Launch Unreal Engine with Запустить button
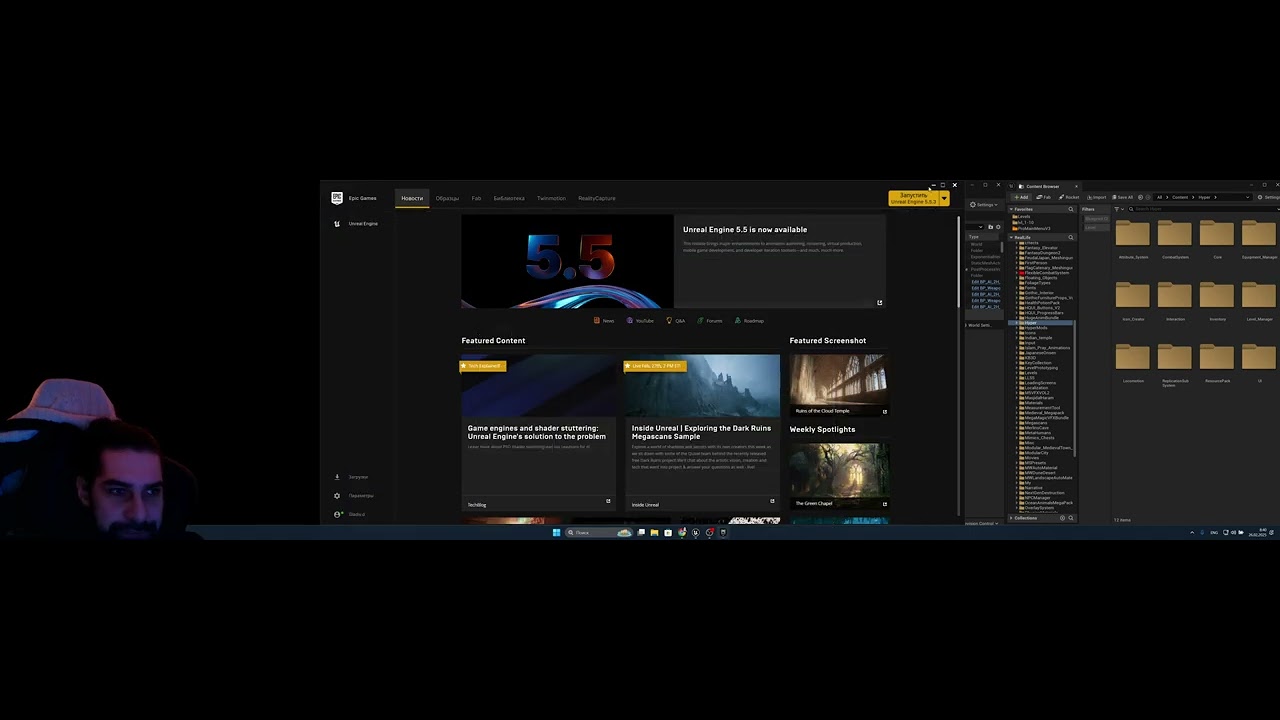1280x720 pixels. click(913, 198)
